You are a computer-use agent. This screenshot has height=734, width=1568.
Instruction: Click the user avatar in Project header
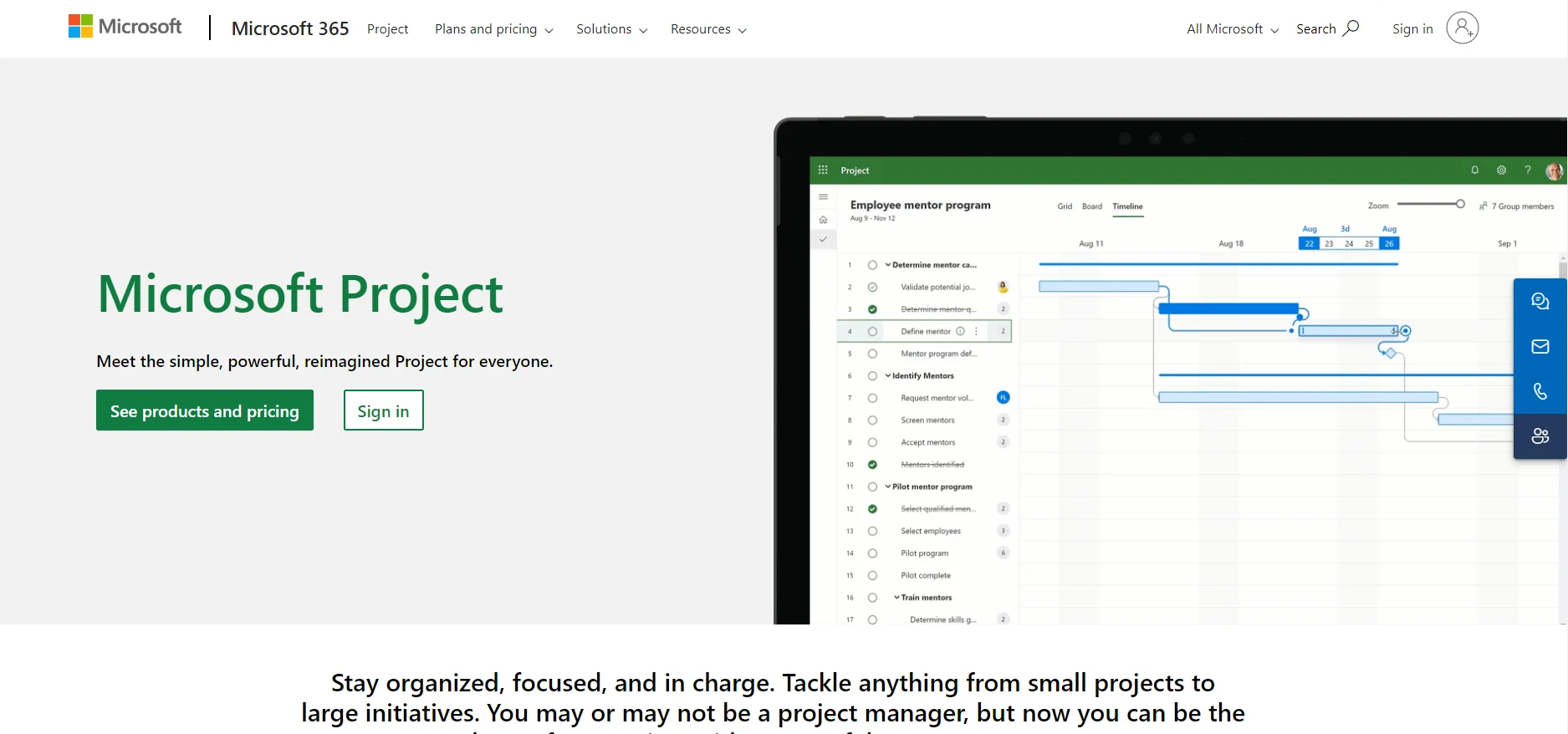tap(1554, 171)
